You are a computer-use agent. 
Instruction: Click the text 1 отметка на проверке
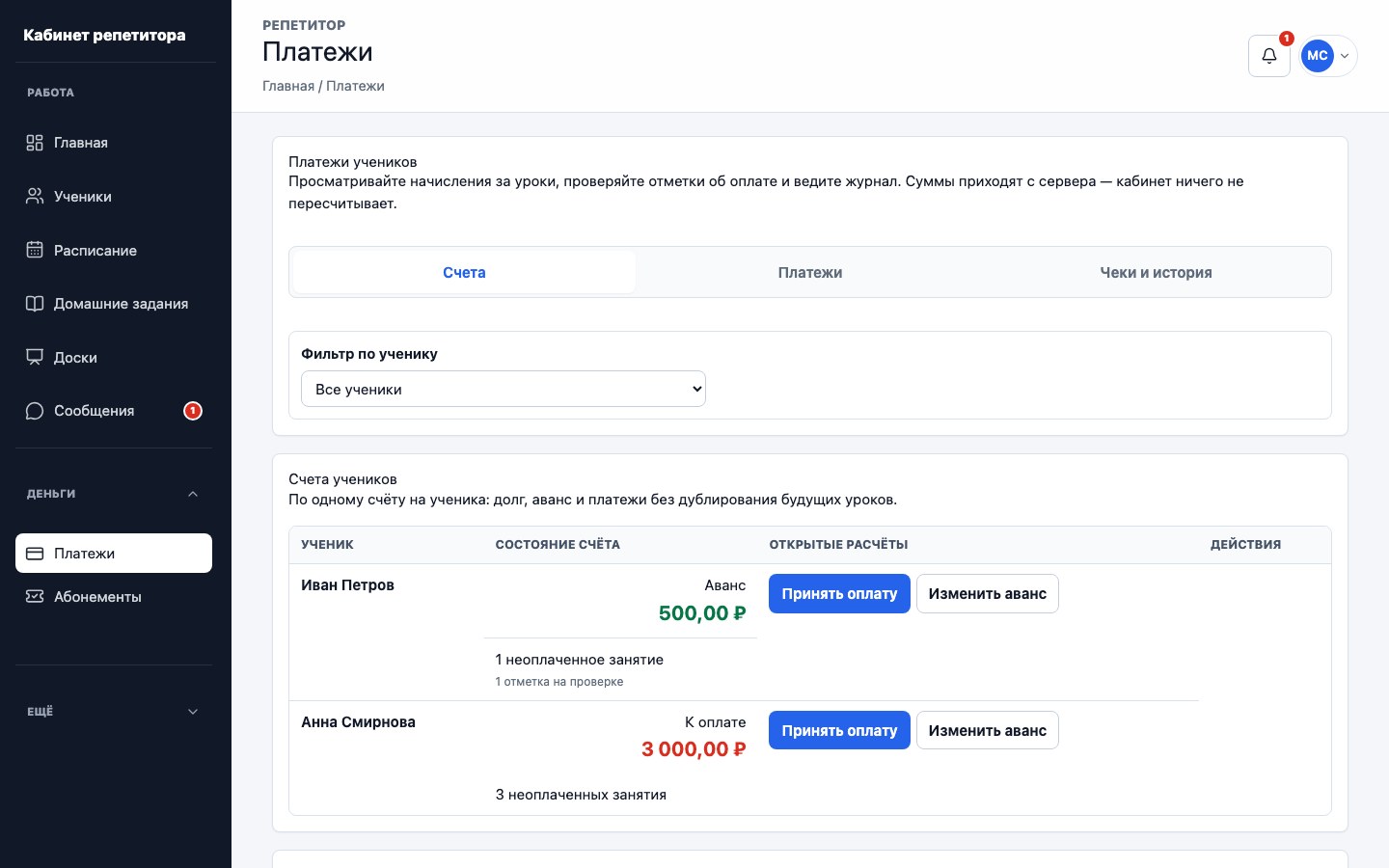click(559, 682)
